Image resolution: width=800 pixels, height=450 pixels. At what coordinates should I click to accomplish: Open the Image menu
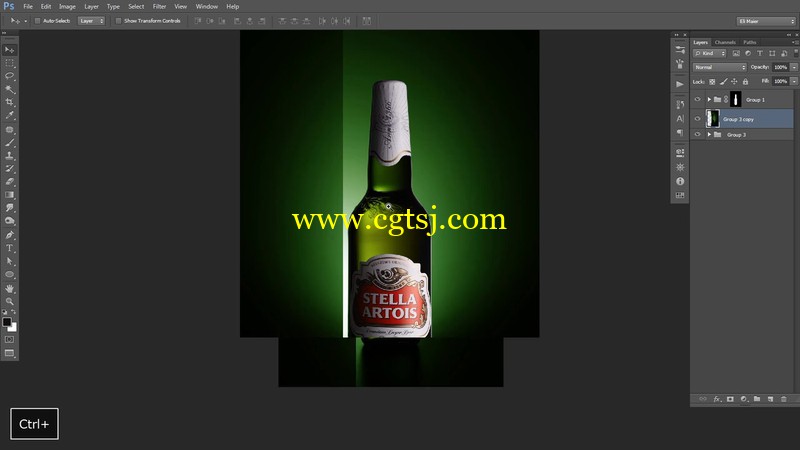67,7
